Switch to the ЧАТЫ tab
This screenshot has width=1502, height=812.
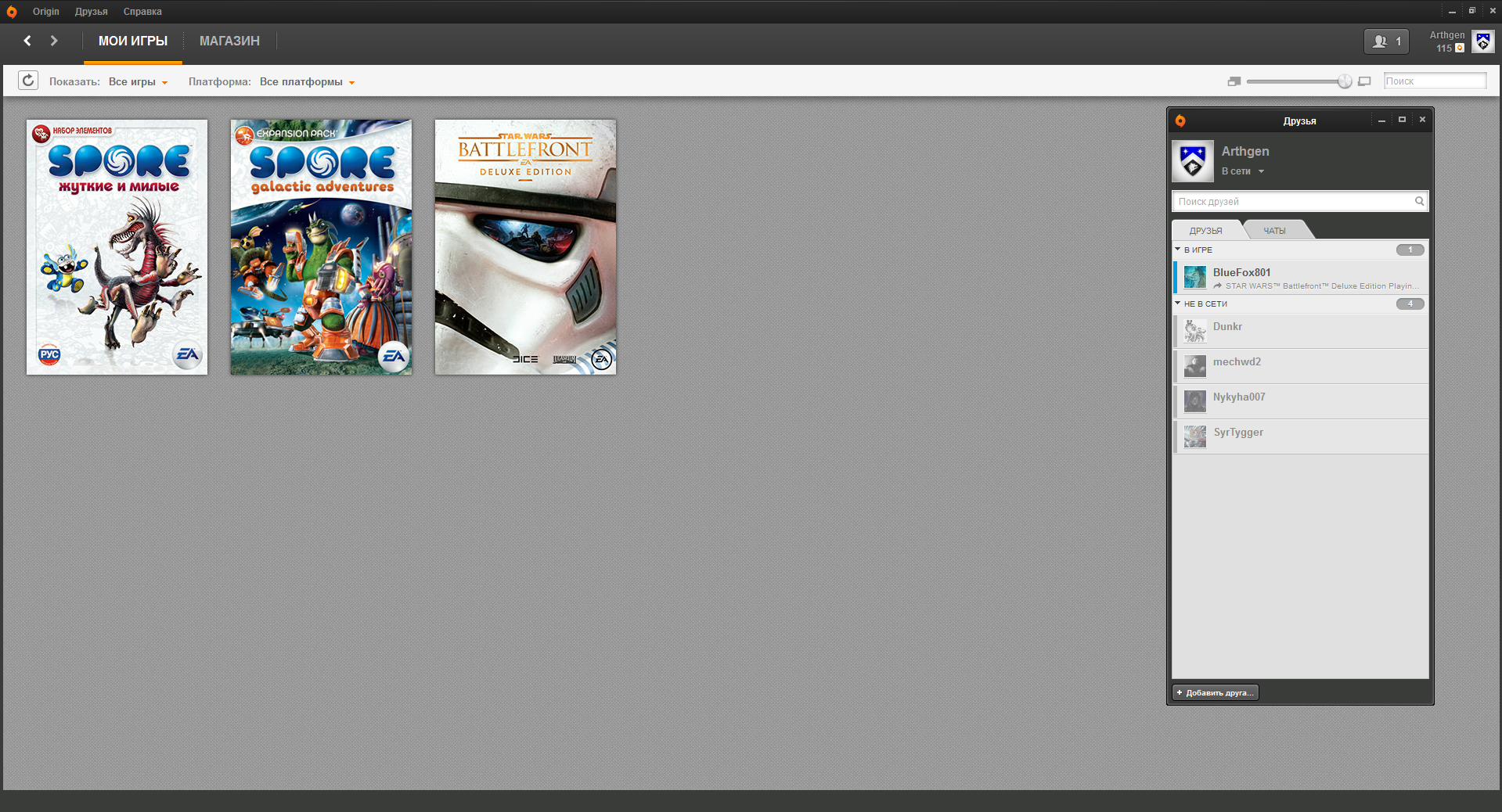[1274, 231]
